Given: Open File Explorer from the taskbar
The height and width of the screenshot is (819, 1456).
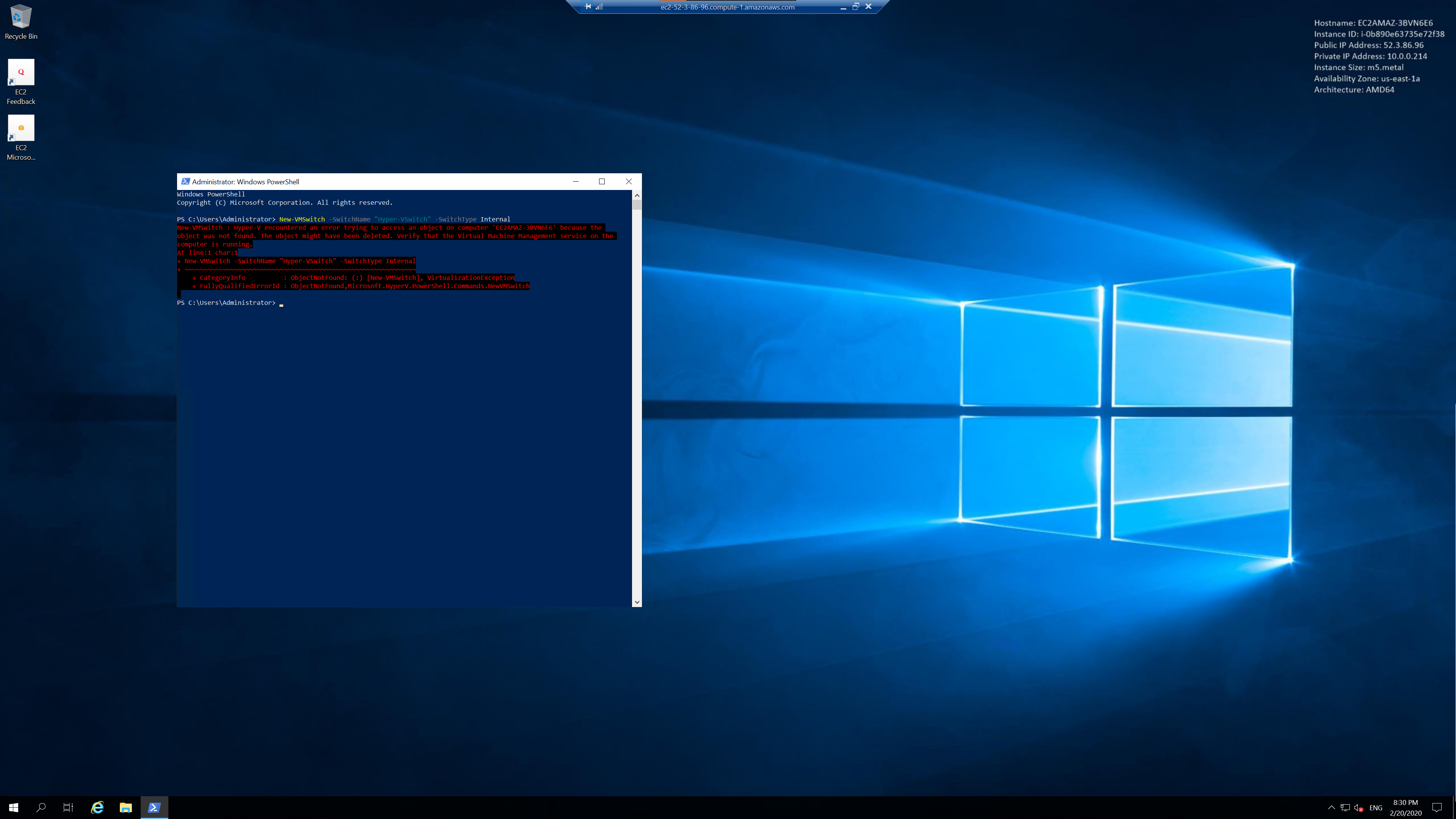Looking at the screenshot, I should (126, 807).
